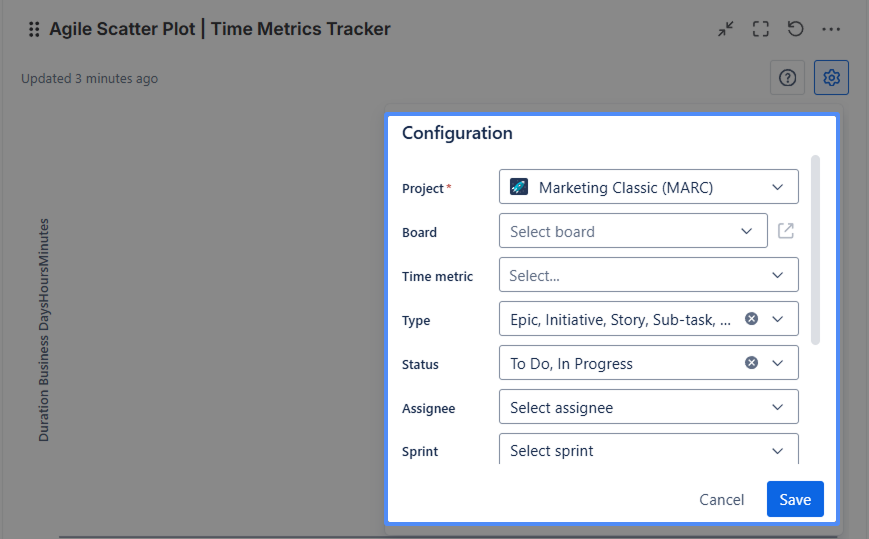Expand the Type dropdown chevron
Screen dimensions: 869x539
[x=778, y=319]
